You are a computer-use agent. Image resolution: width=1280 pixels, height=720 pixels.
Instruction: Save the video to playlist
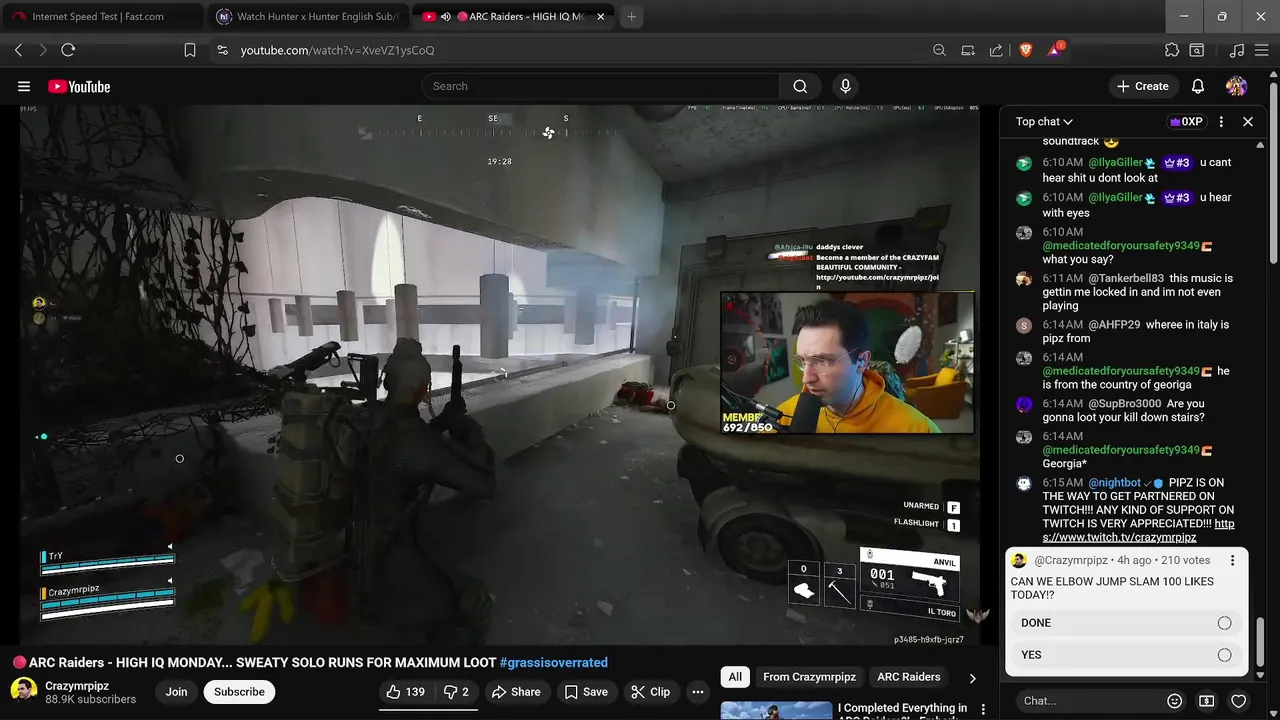click(x=586, y=692)
